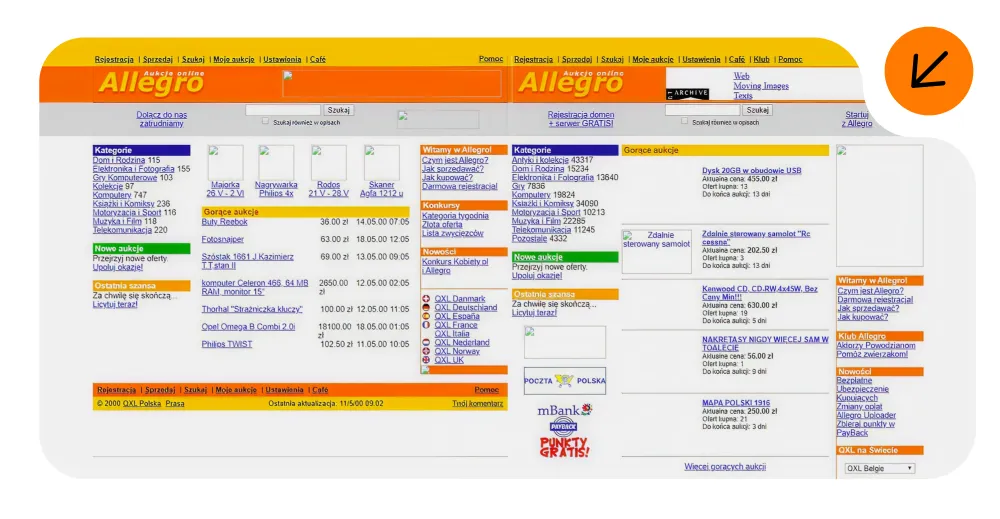Click the Payback Punkty Gratis banner
This screenshot has height=519, width=1000.
pyautogui.click(x=565, y=441)
